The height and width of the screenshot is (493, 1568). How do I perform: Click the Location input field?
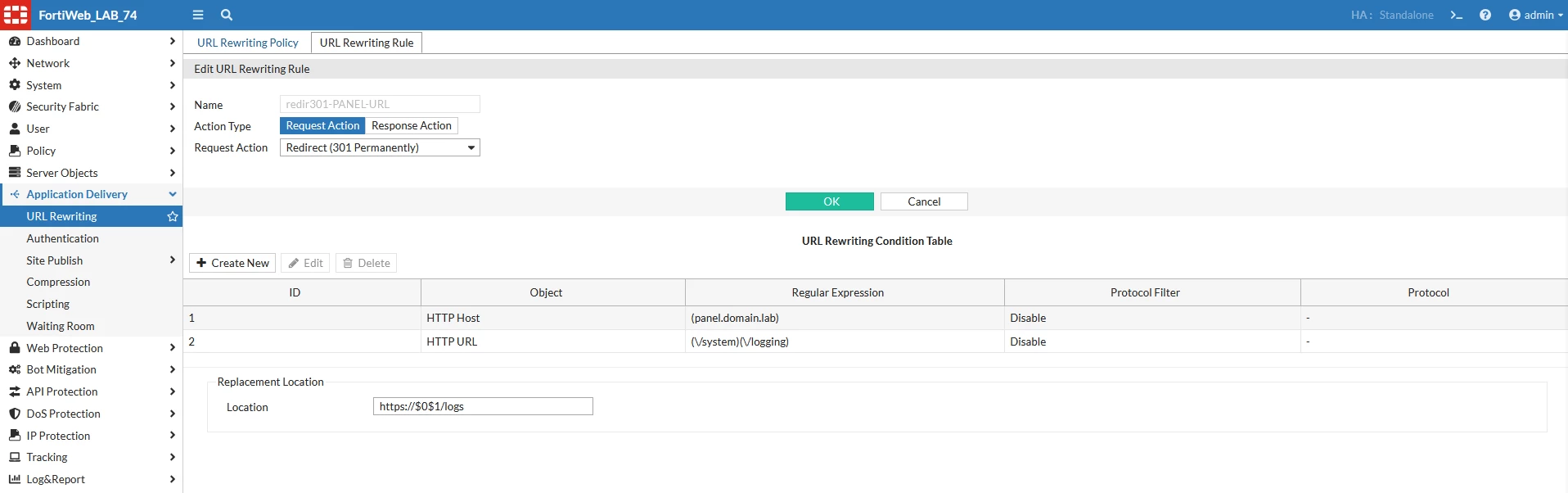(x=483, y=406)
